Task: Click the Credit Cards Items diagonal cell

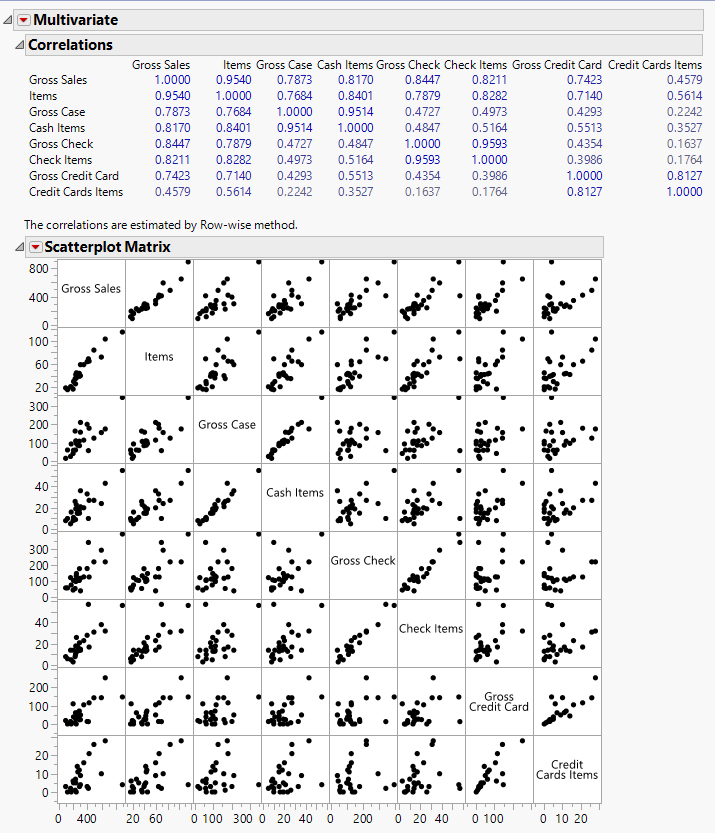Action: coord(567,769)
